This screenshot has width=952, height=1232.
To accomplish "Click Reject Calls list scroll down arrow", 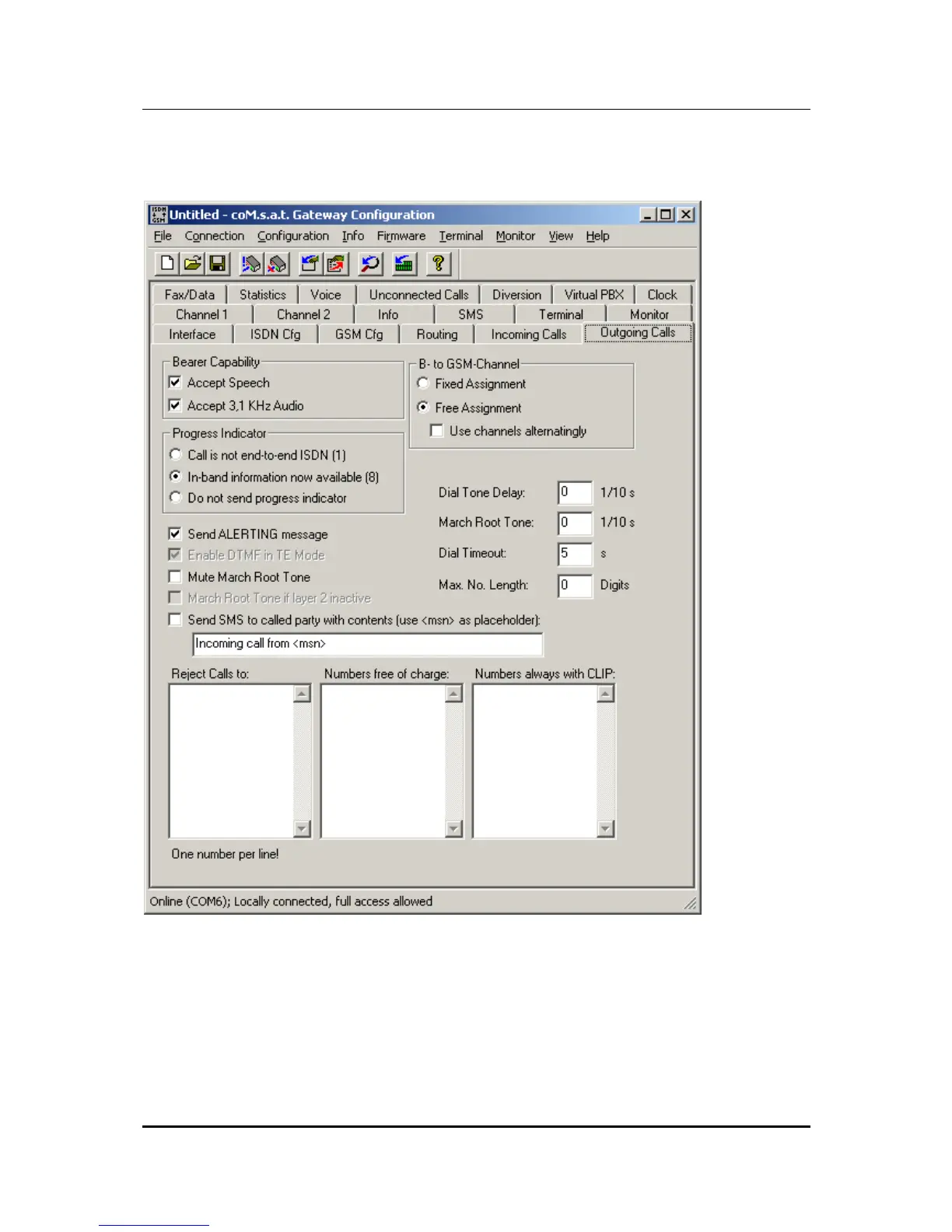I will pyautogui.click(x=303, y=828).
